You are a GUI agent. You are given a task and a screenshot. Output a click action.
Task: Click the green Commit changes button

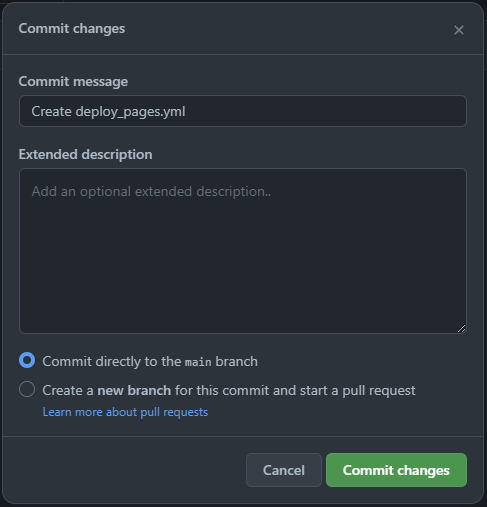(396, 470)
